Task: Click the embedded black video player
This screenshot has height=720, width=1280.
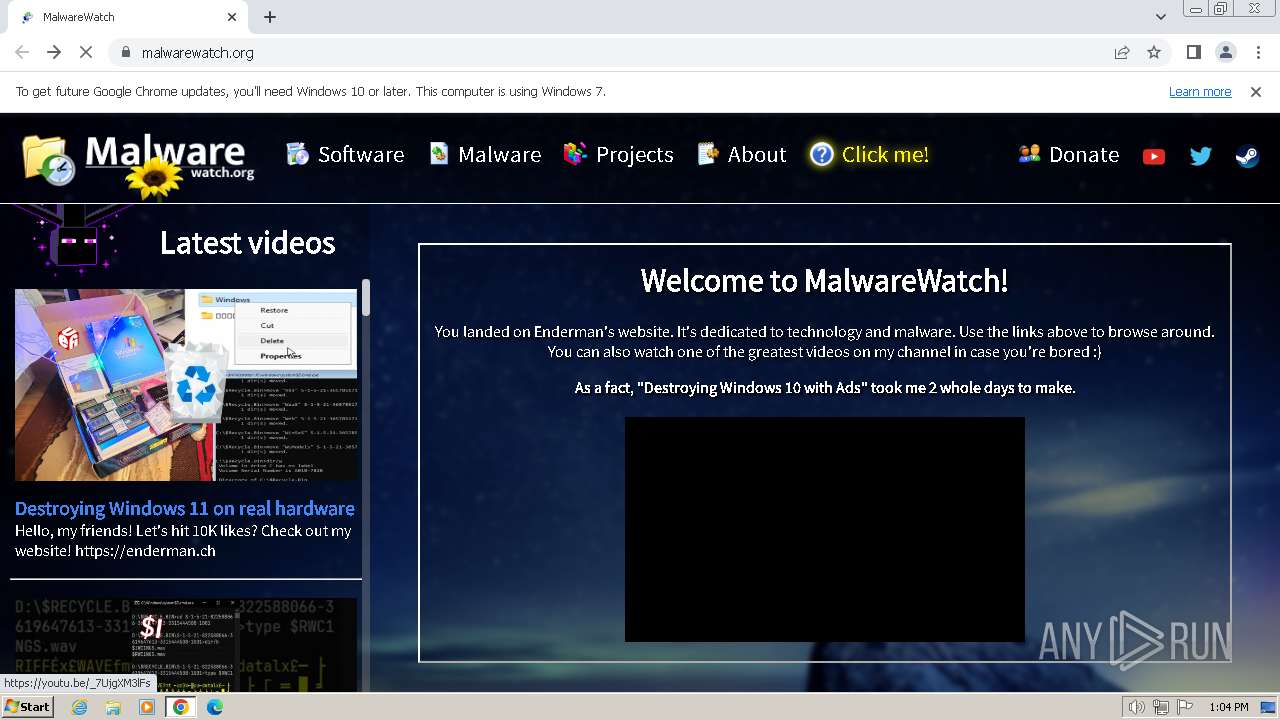Action: click(824, 529)
